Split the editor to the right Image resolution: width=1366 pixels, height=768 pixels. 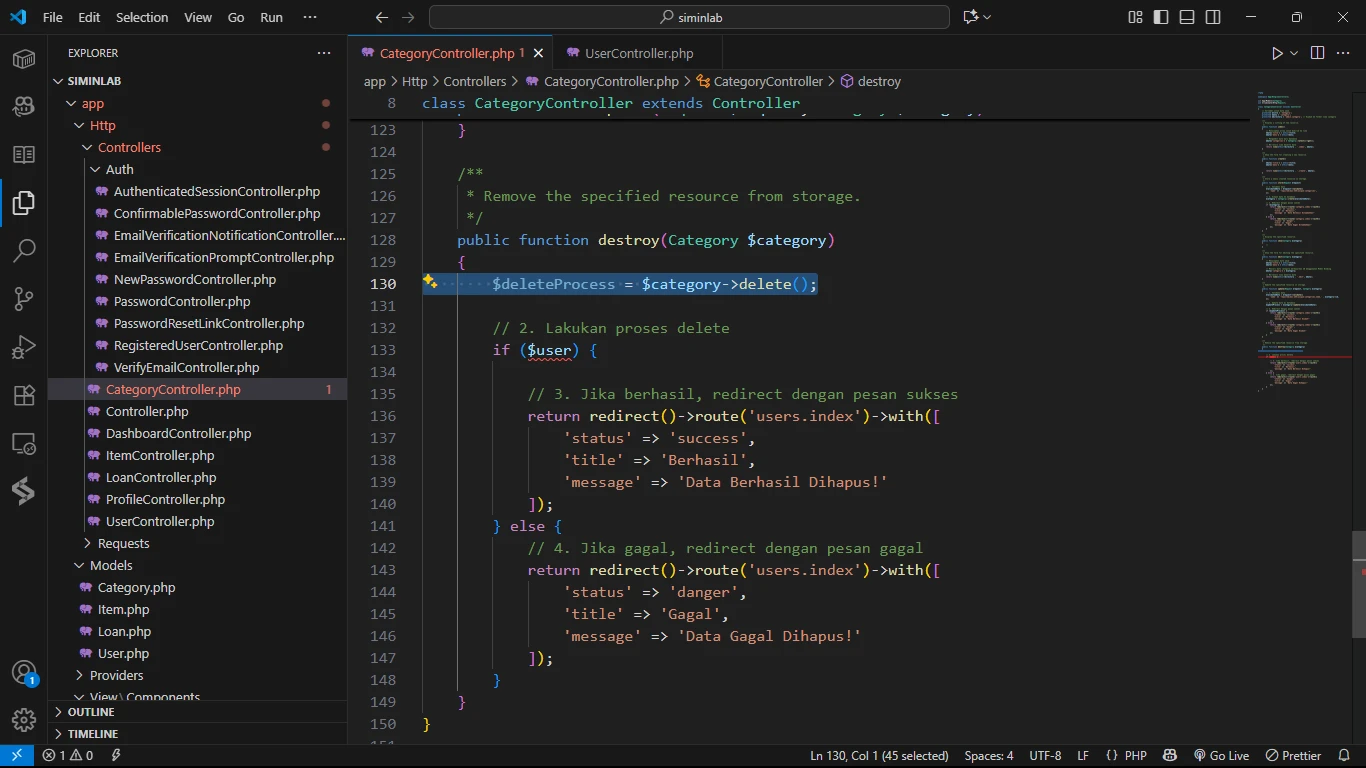1317,53
